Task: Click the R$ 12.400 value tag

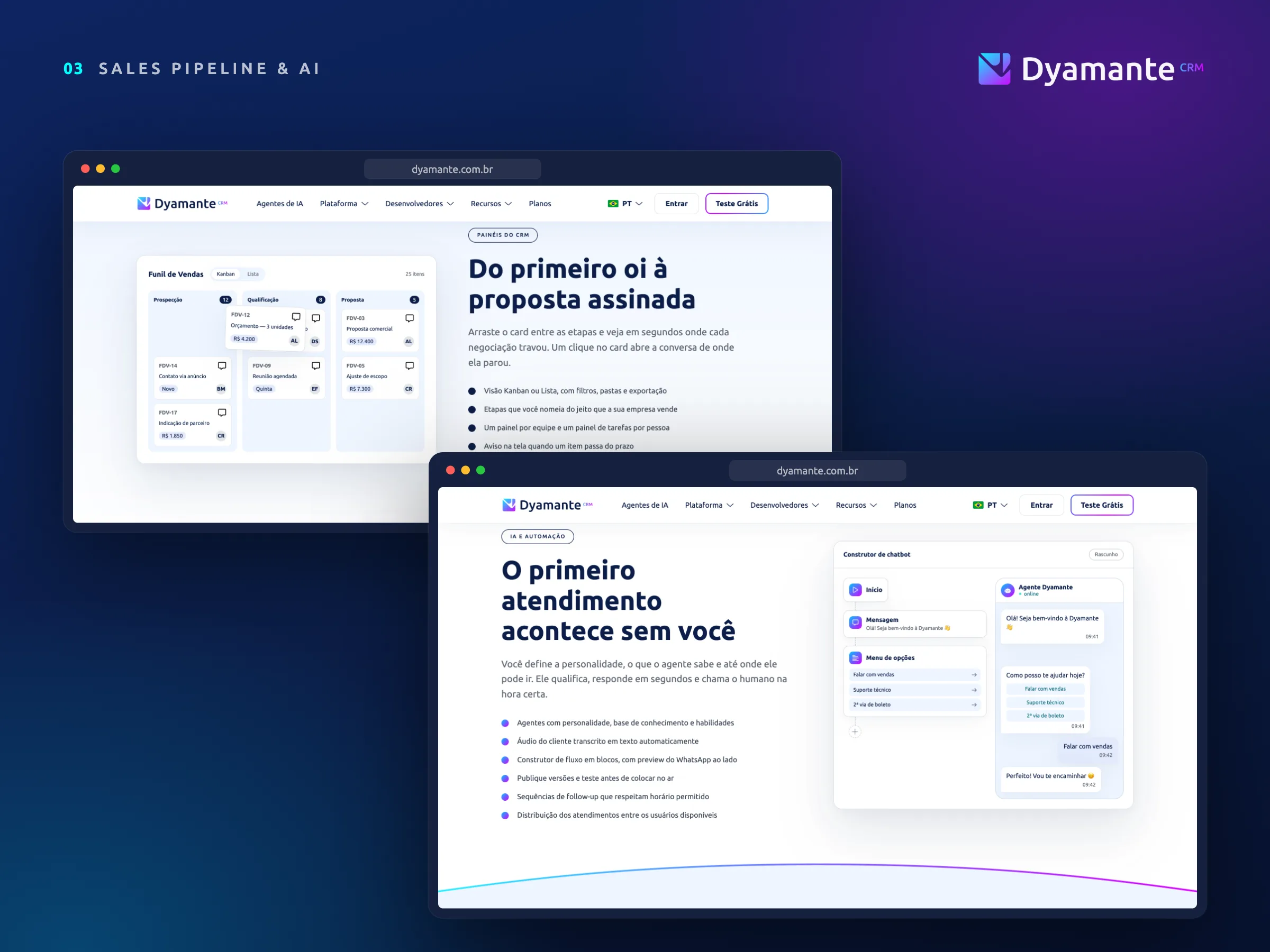Action: (x=361, y=342)
